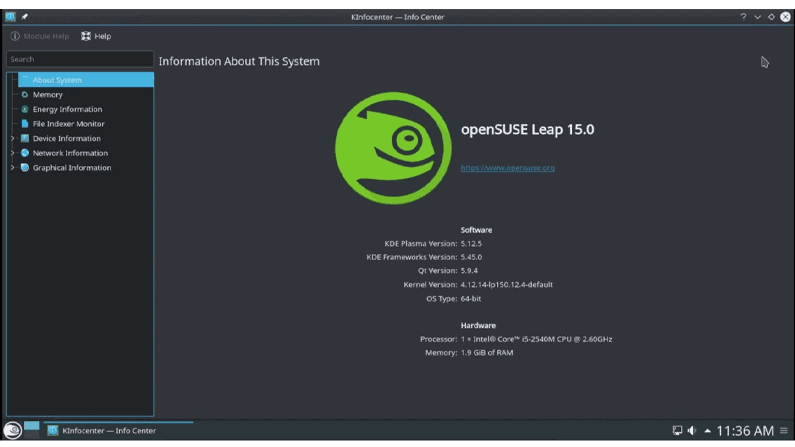Pin window with the title bar pin icon
Viewport: 795px width, 447px height.
24,17
